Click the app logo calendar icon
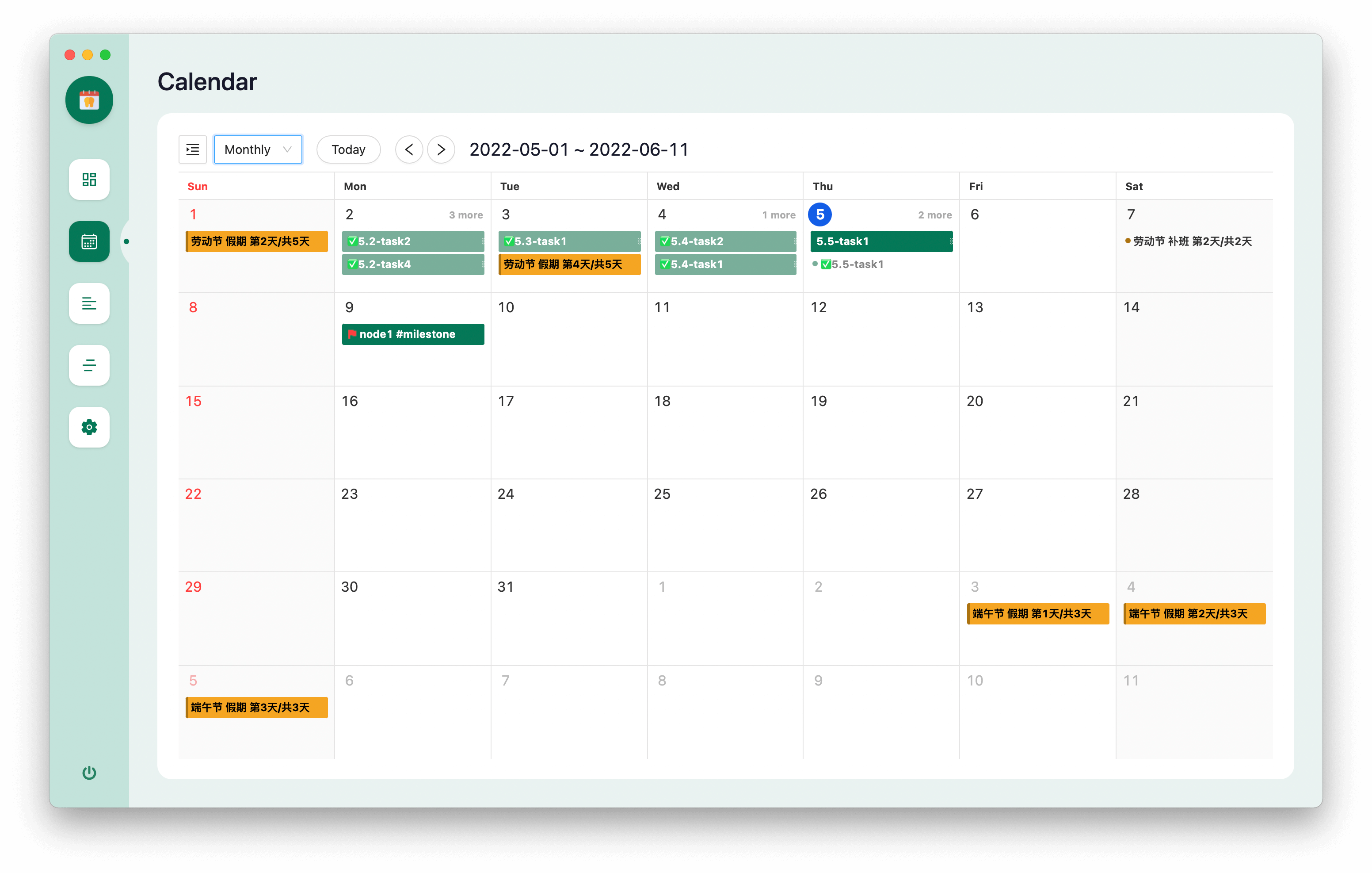Screen dimensions: 1372x873 89,100
